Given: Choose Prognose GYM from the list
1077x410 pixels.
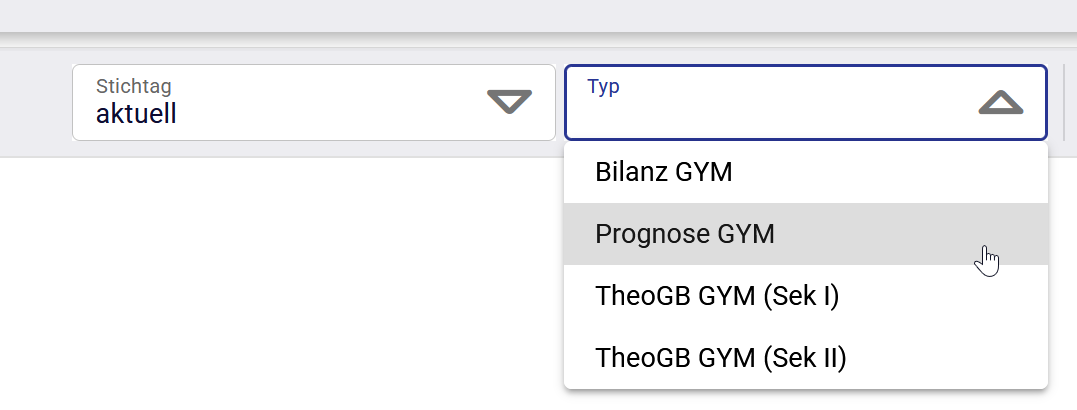Looking at the screenshot, I should pos(685,234).
